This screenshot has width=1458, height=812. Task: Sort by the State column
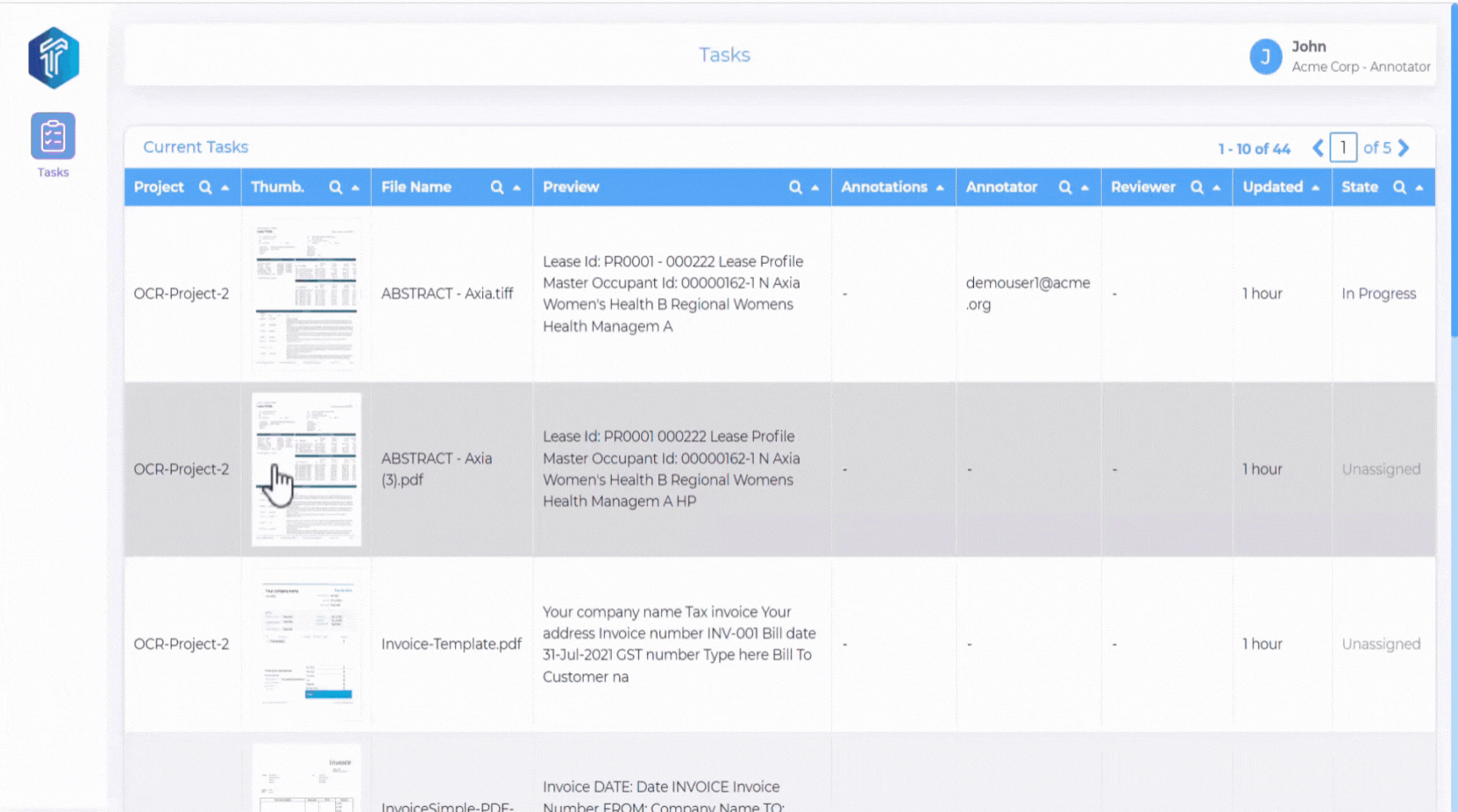pos(1419,188)
